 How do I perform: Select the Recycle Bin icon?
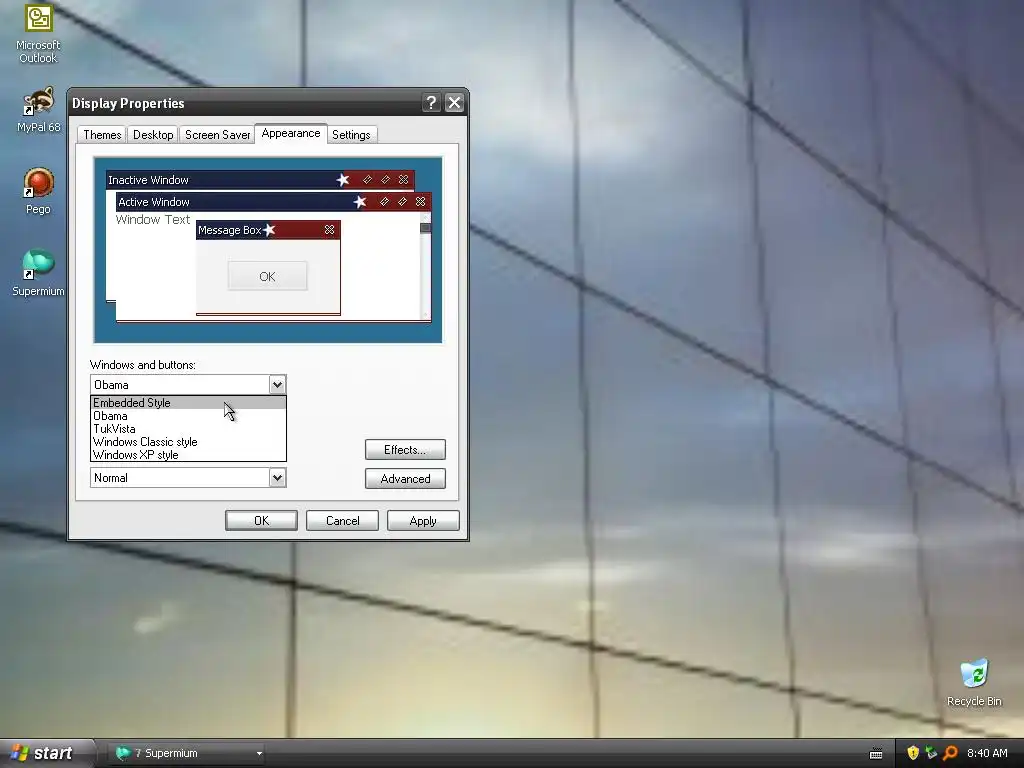(974, 682)
